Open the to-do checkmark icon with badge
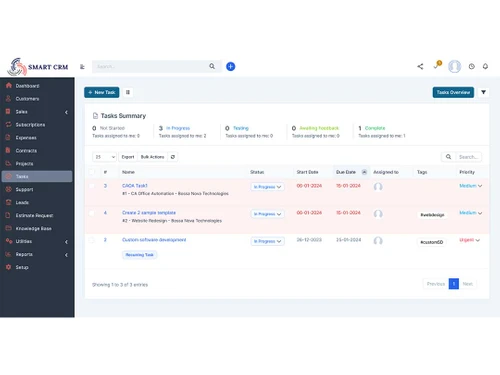Screen dimensions: 500x375 pos(437,65)
